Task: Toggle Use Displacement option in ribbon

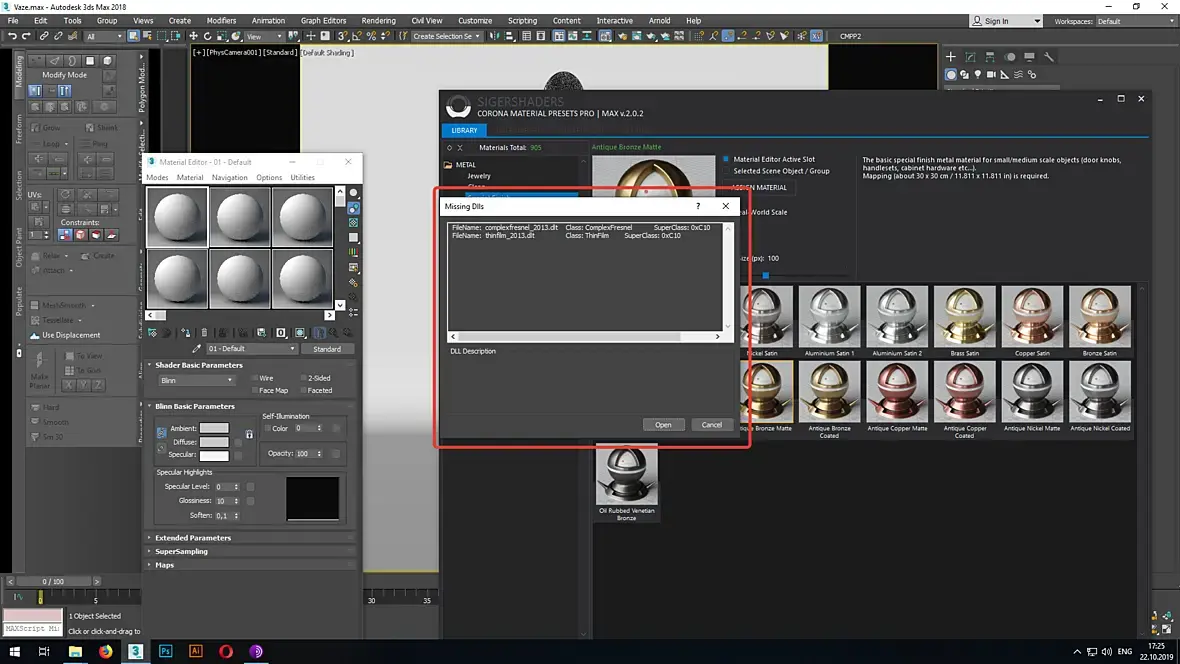Action: click(x=65, y=335)
